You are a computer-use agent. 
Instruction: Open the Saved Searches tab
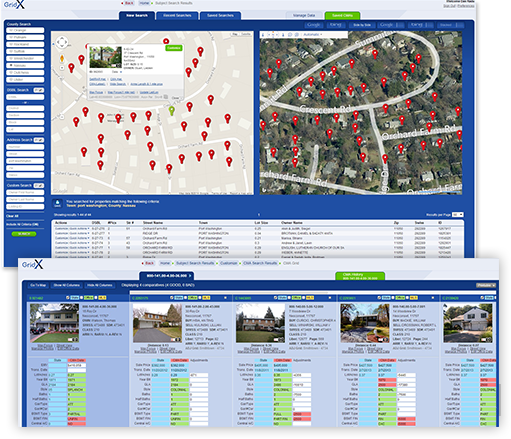click(x=220, y=16)
